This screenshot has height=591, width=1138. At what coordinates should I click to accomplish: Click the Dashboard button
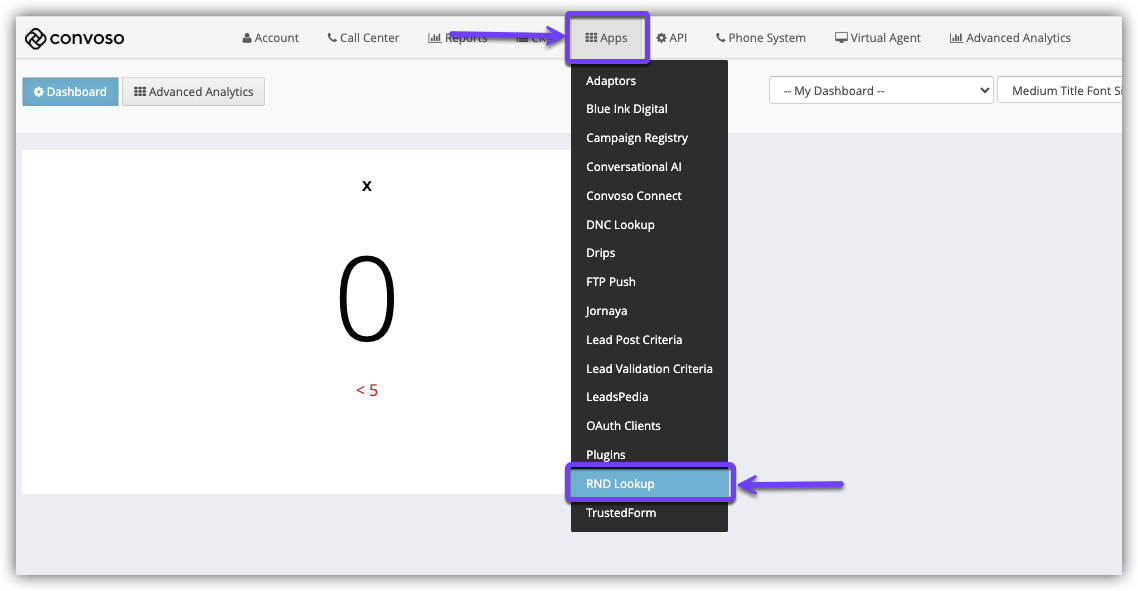tap(70, 92)
